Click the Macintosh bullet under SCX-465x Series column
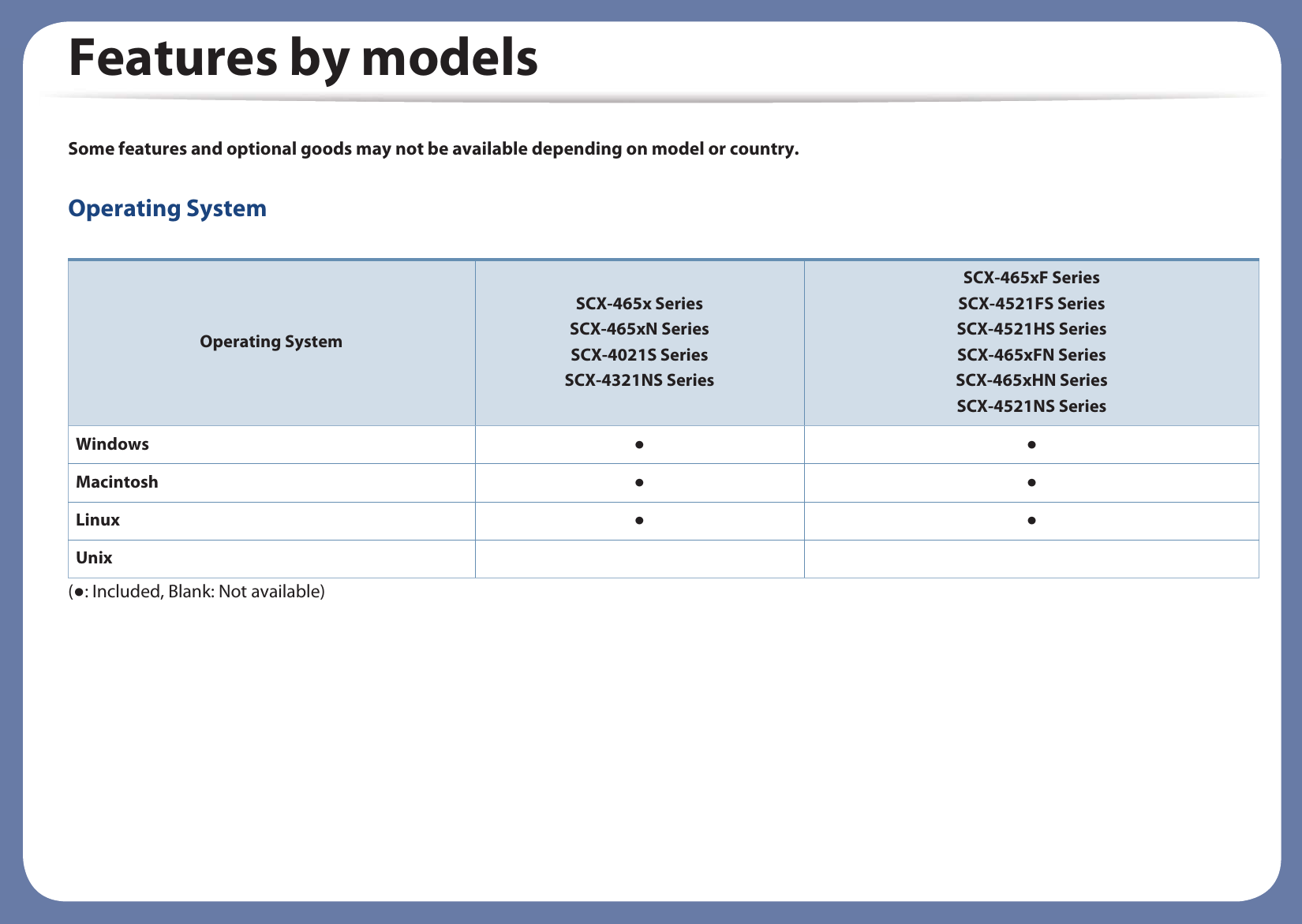The image size is (1302, 924). [x=639, y=482]
